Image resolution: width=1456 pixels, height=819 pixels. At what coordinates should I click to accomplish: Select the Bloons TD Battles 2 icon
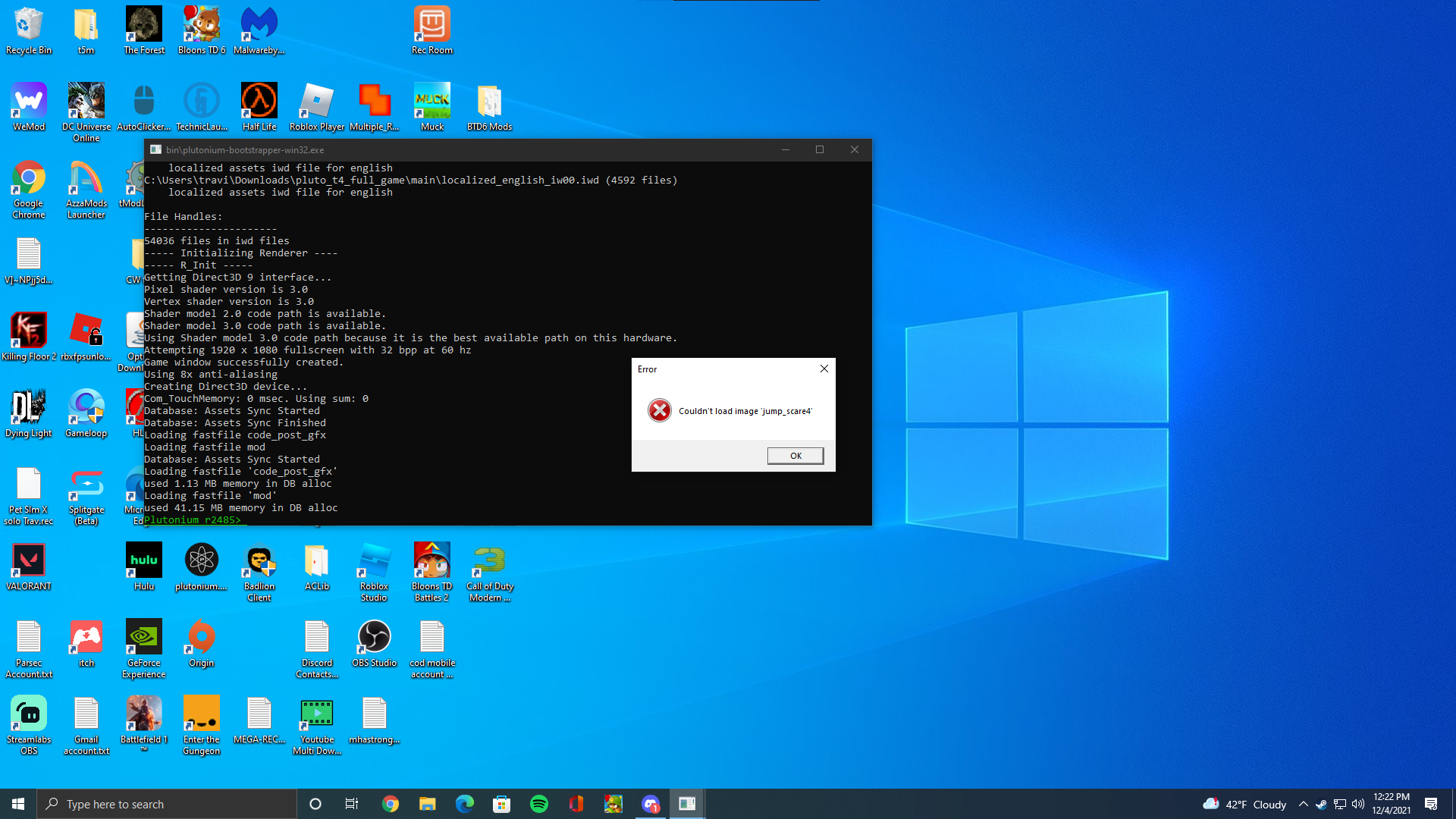click(x=432, y=572)
